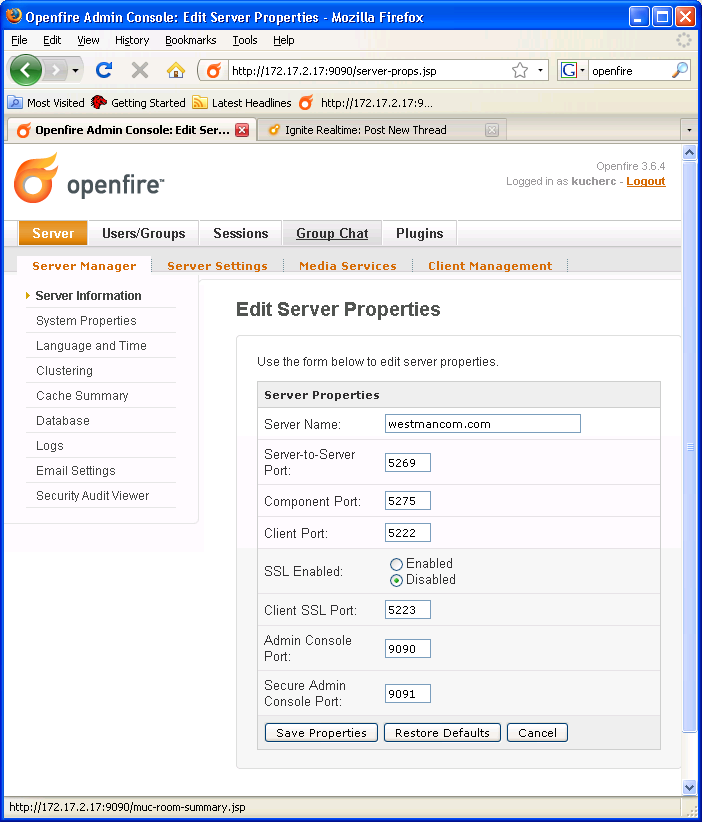The height and width of the screenshot is (822, 702).
Task: Open the Media Services subtab
Action: point(348,266)
